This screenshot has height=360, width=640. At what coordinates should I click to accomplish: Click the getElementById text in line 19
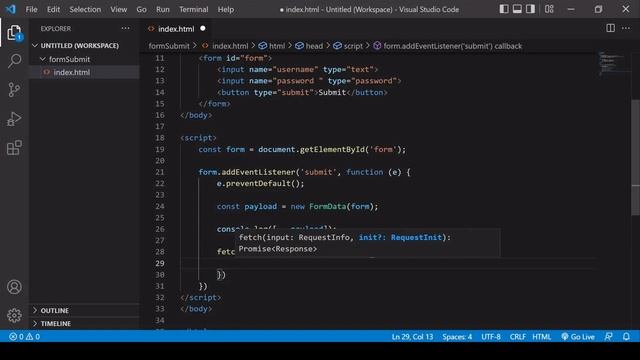[332, 149]
